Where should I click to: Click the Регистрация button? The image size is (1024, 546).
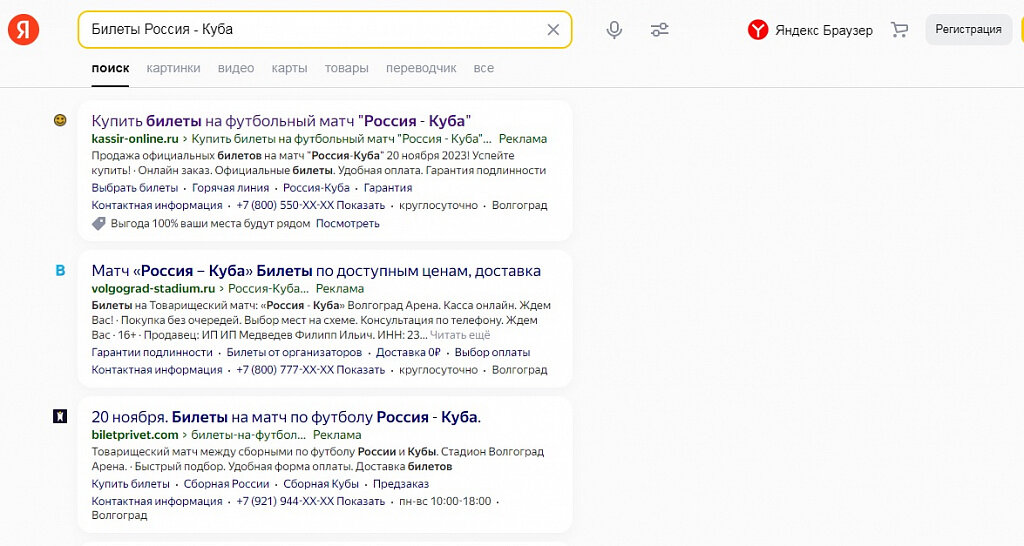[968, 29]
